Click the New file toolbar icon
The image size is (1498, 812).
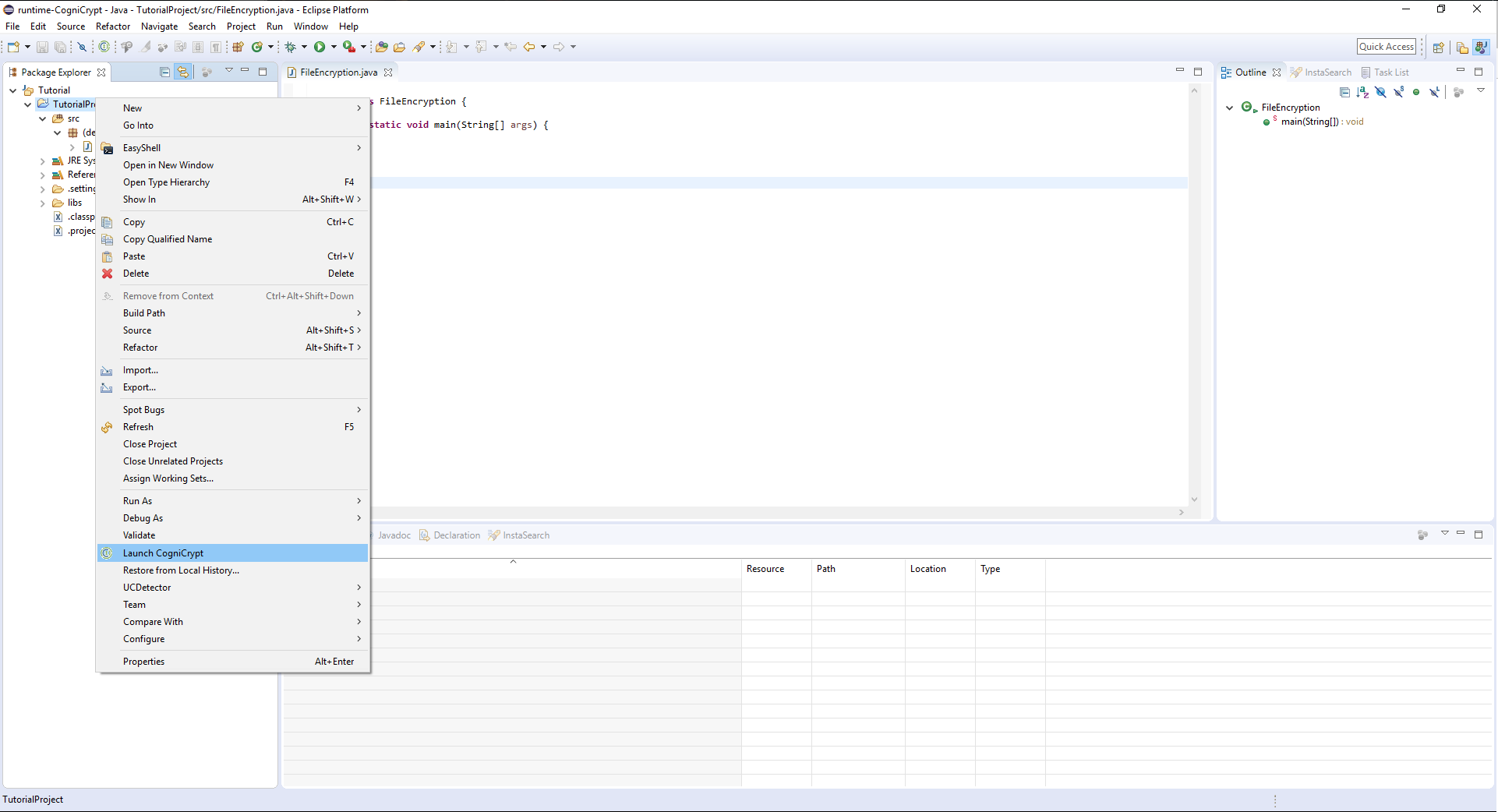click(13, 47)
